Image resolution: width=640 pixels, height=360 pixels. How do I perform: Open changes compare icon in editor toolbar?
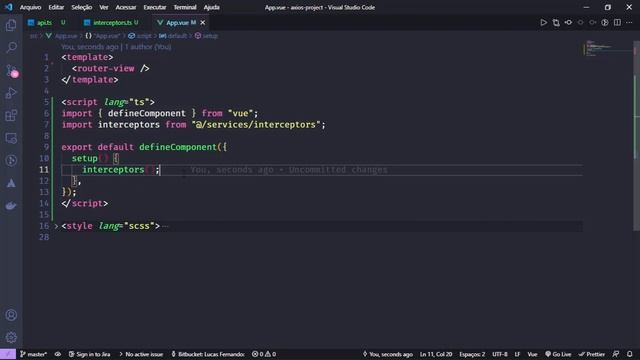(556, 22)
